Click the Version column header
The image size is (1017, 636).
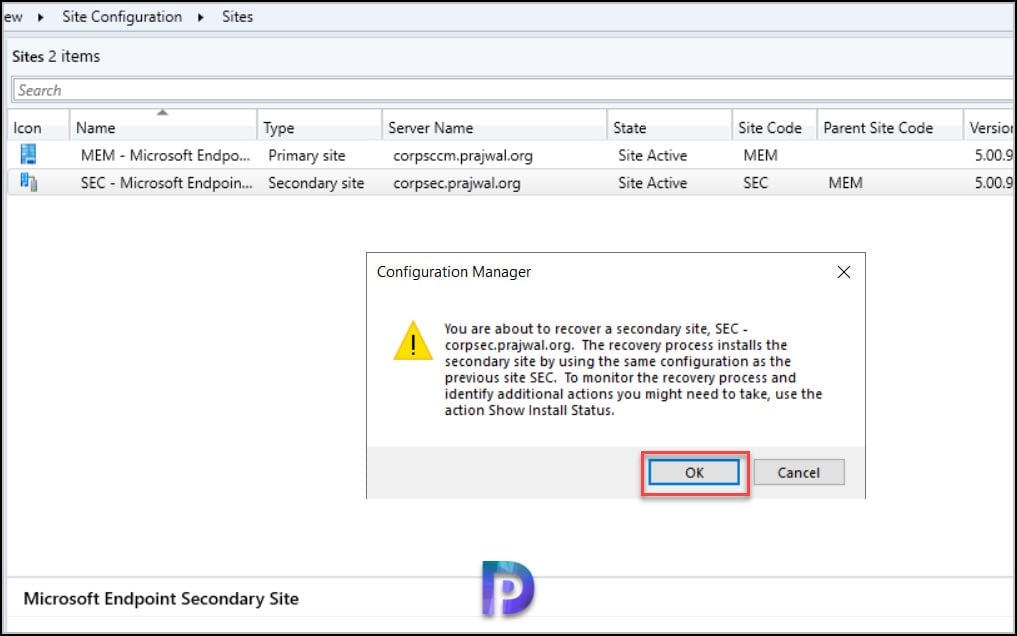pos(989,128)
